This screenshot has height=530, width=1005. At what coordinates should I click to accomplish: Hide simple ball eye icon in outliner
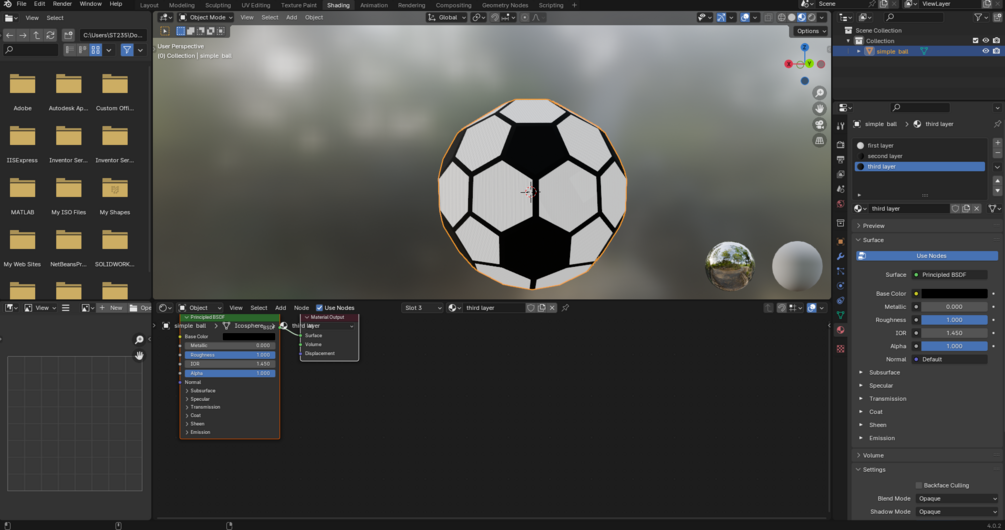986,51
